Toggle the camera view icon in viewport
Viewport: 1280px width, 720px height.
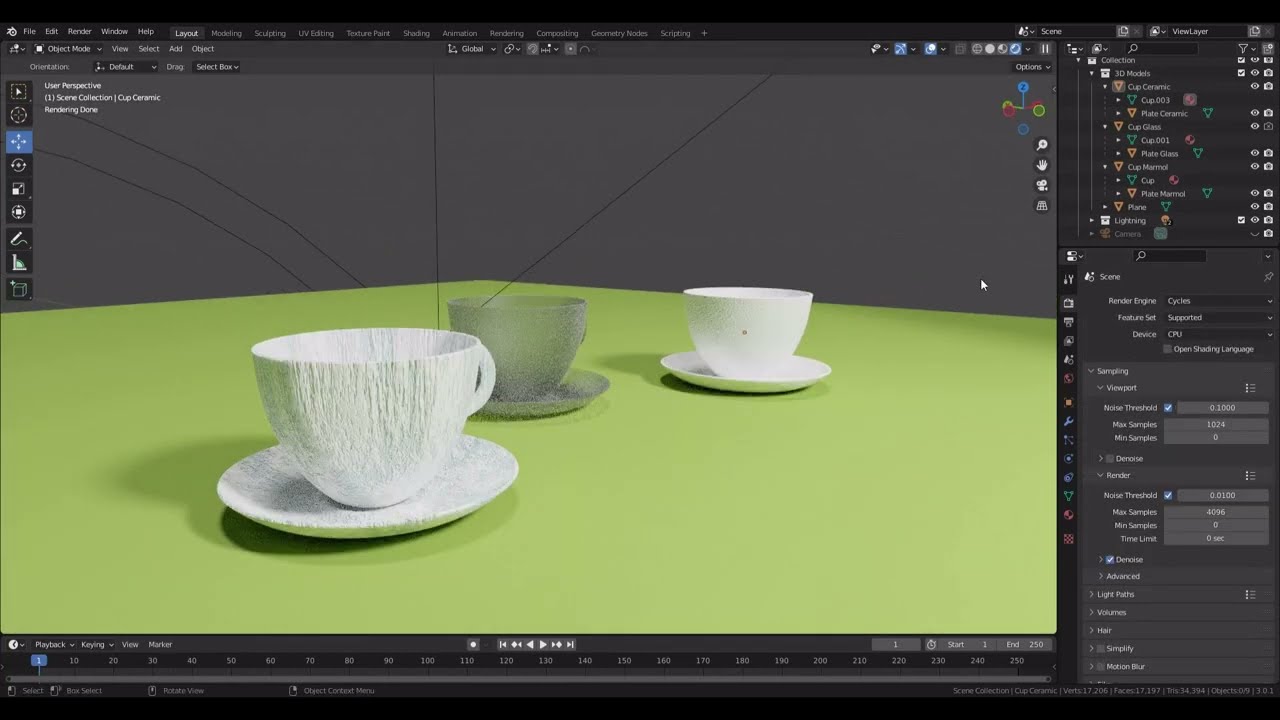click(x=1041, y=185)
